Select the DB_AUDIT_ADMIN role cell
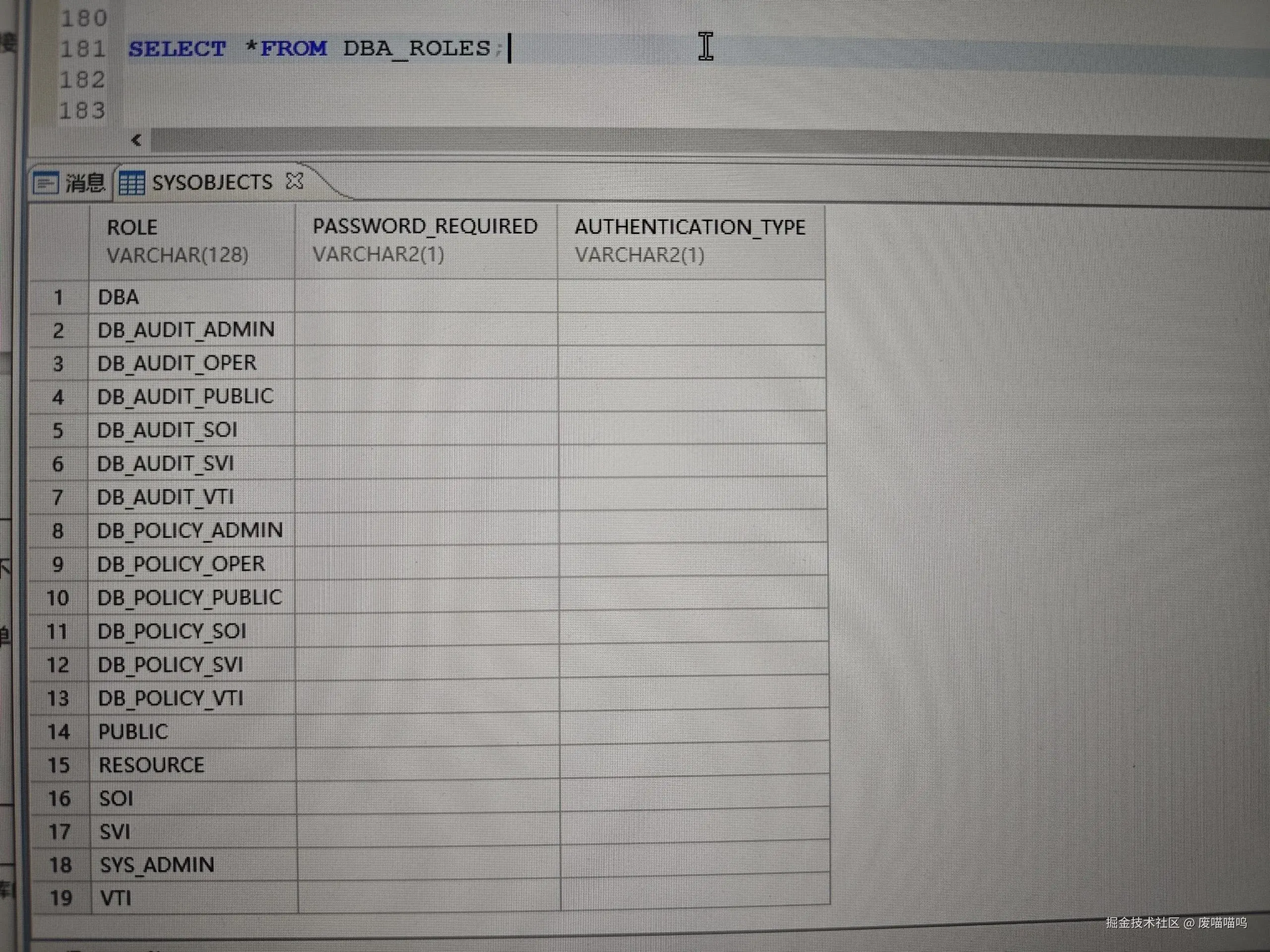Image resolution: width=1270 pixels, height=952 pixels. click(186, 330)
